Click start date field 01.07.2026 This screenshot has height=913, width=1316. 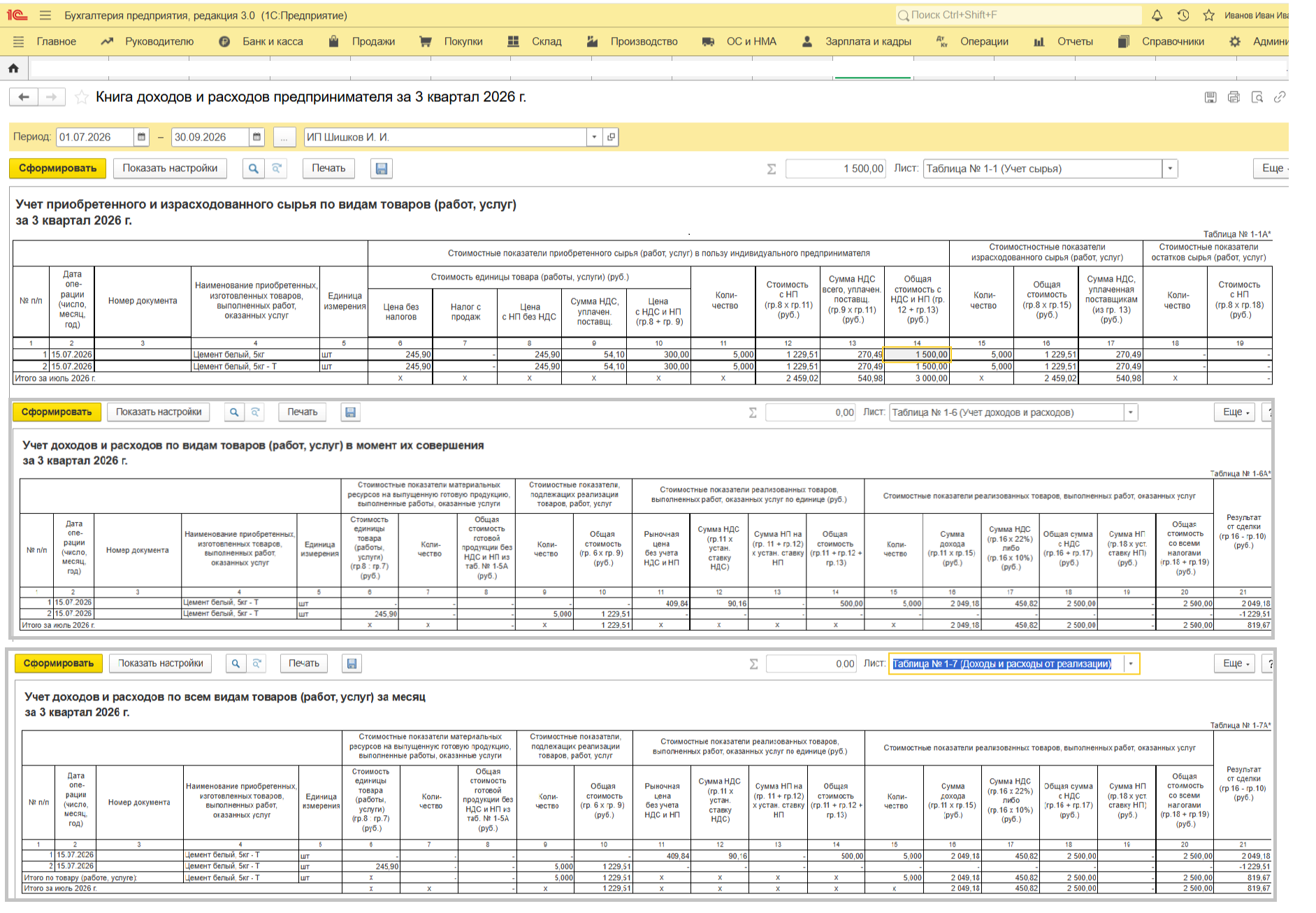pyautogui.click(x=94, y=137)
